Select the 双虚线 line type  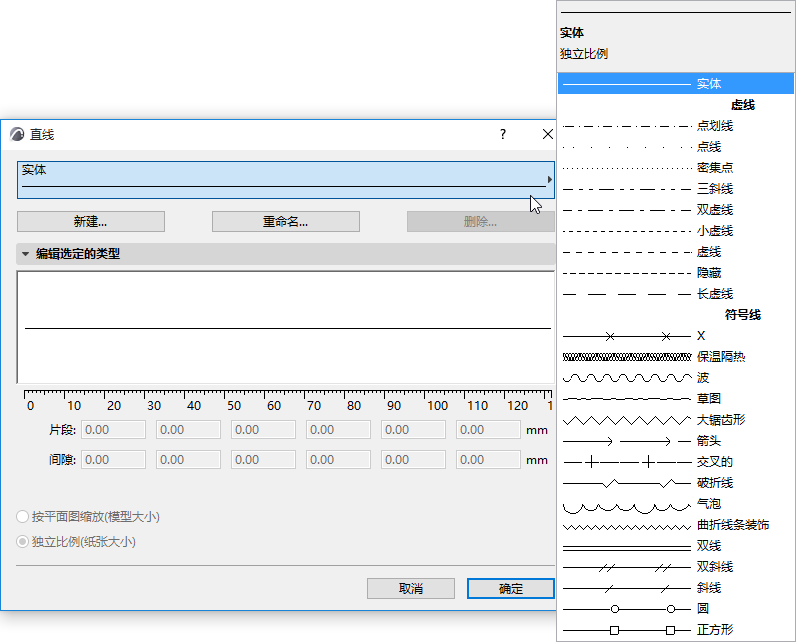[676, 210]
